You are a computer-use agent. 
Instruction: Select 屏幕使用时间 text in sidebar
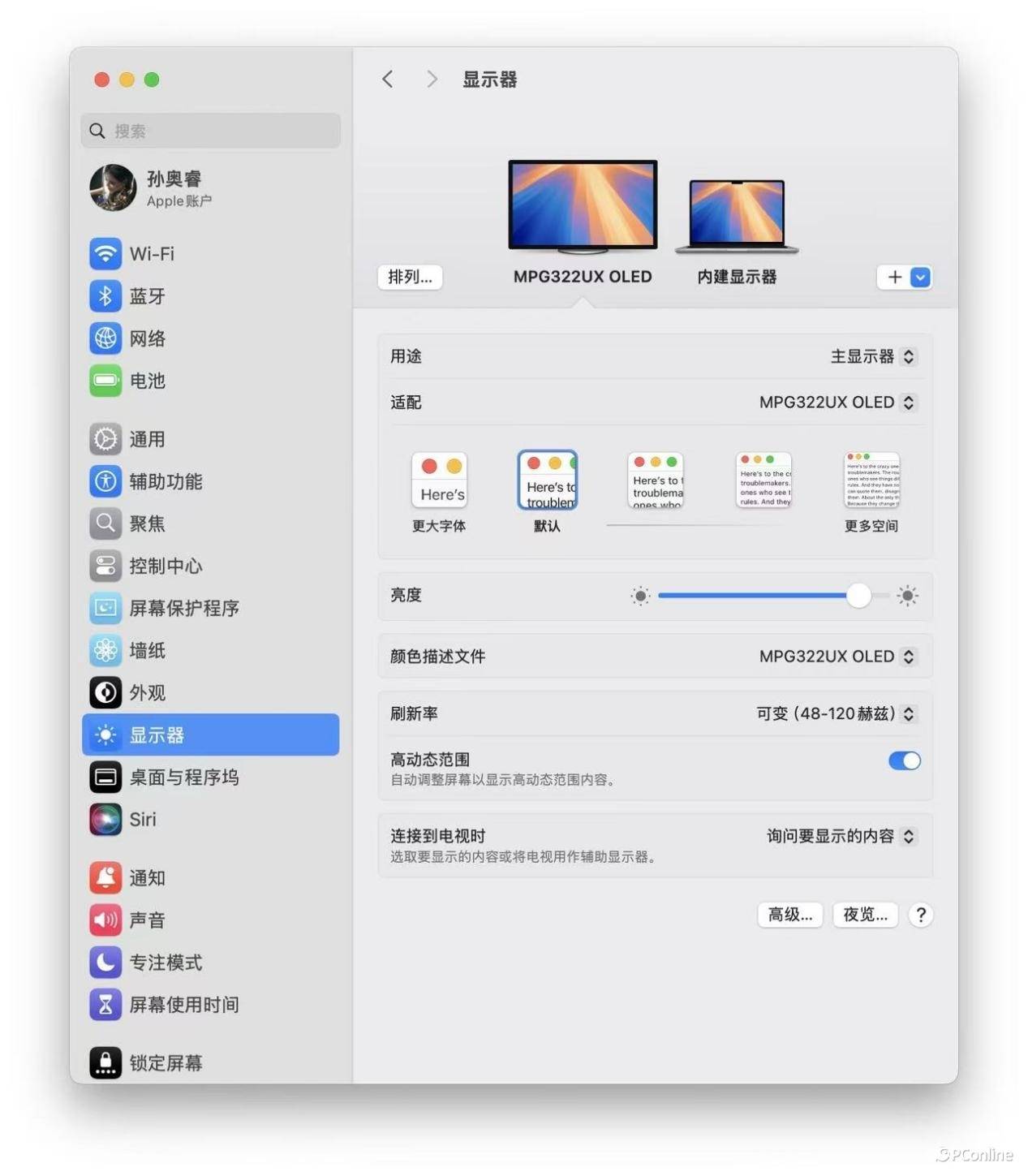[184, 1005]
